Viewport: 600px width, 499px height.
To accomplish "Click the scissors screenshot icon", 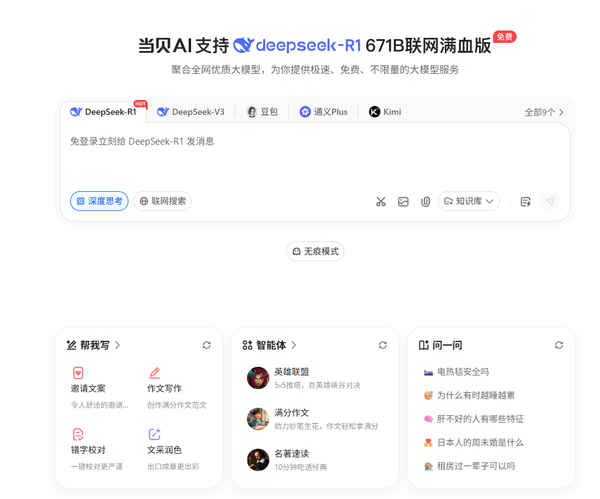I will click(381, 202).
